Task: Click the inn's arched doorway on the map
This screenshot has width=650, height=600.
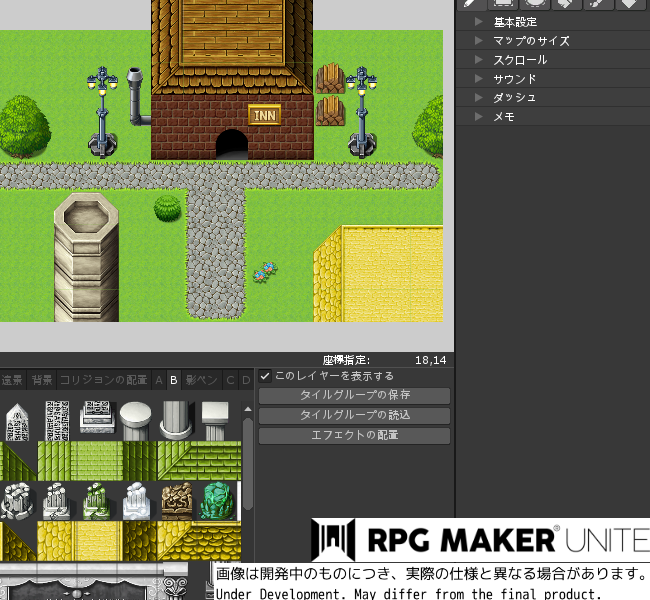Action: [232, 144]
